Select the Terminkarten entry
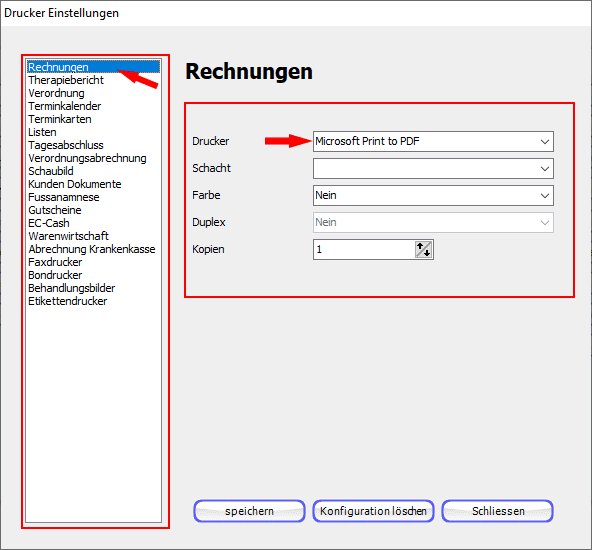This screenshot has height=550, width=592. [x=60, y=119]
